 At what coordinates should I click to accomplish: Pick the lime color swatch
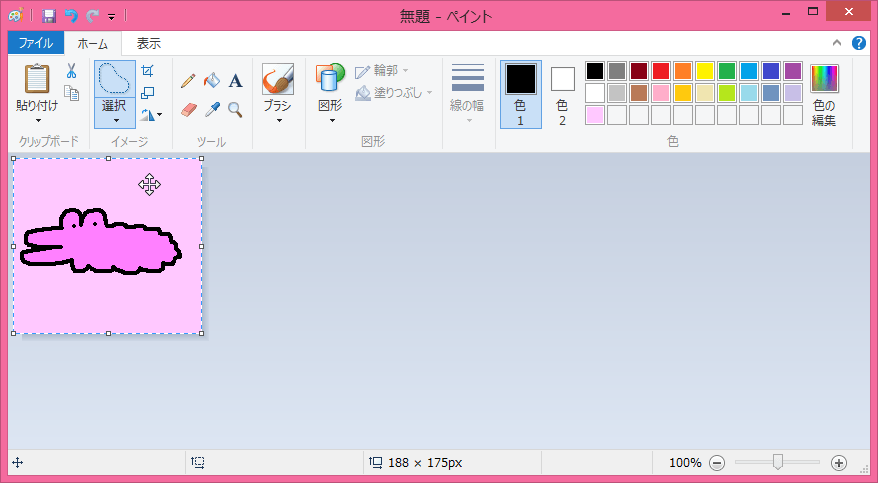tap(727, 93)
